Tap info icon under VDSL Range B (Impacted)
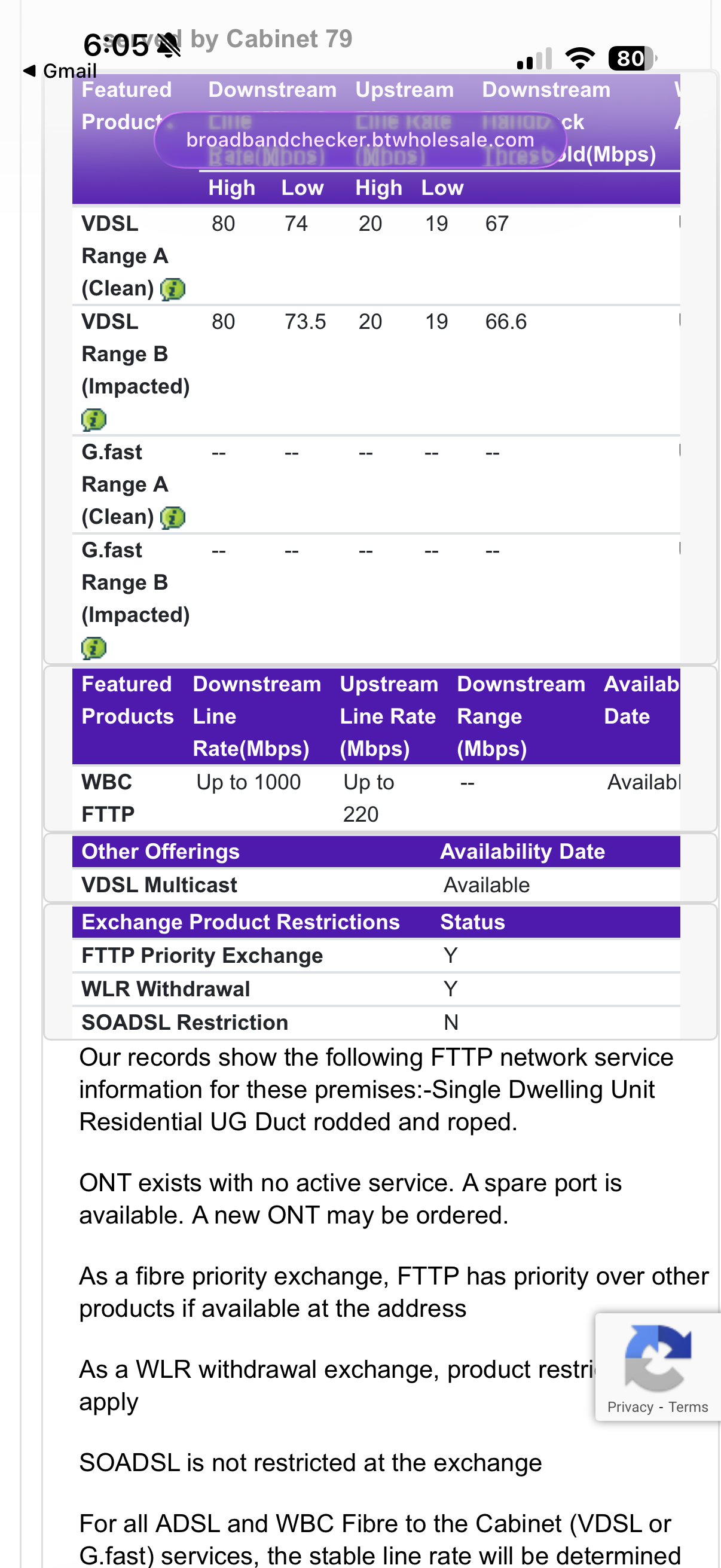The image size is (721, 1568). coord(94,419)
